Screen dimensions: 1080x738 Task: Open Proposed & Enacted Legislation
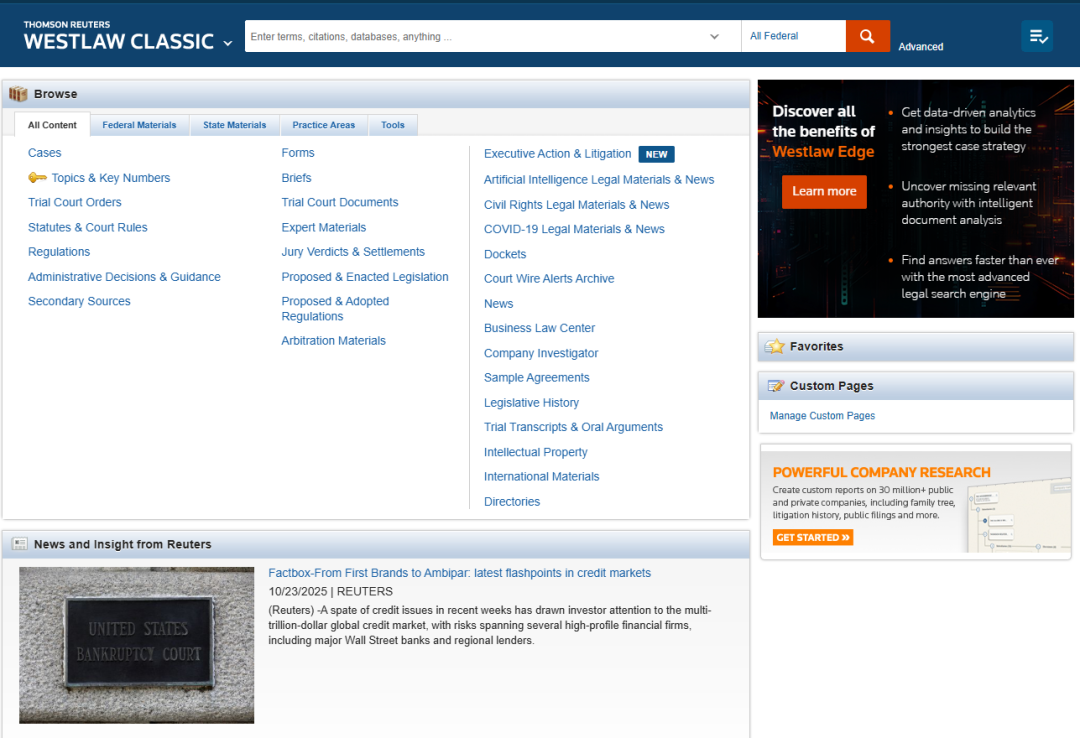point(364,276)
